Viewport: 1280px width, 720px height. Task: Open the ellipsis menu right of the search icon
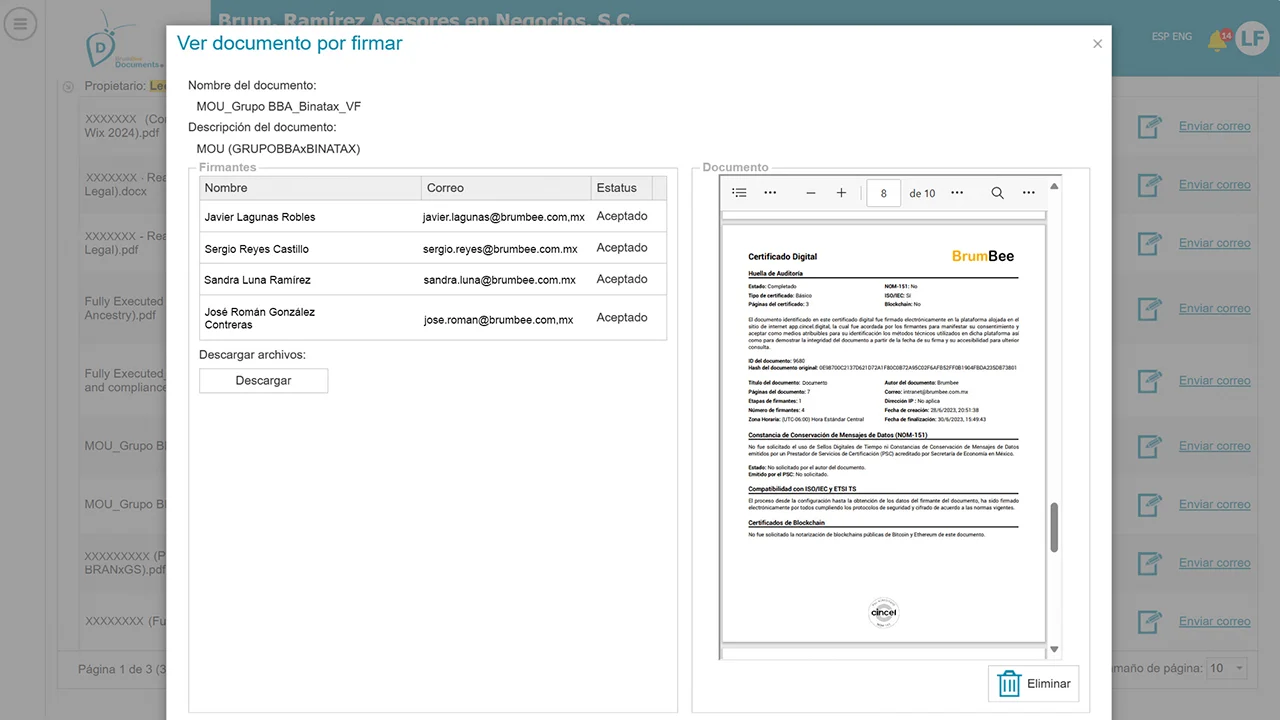(1028, 193)
